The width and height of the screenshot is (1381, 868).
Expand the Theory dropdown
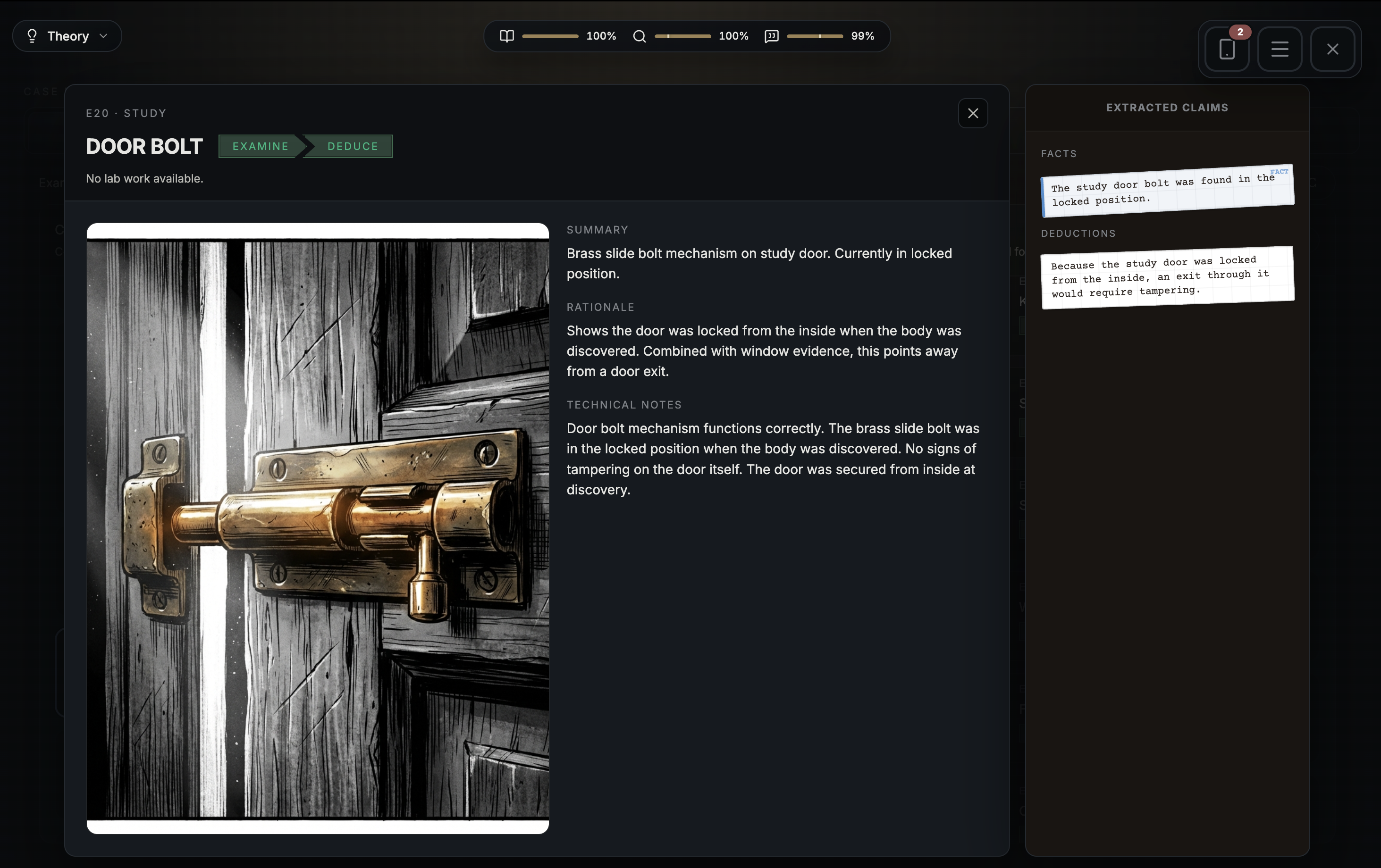click(103, 35)
